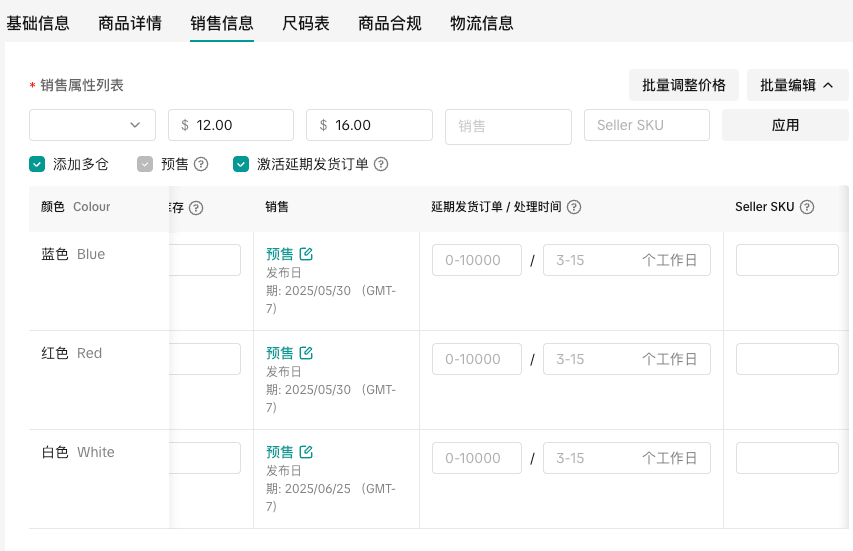The image size is (853, 551).
Task: Click the Blue row 预售 link
Action: click(280, 254)
